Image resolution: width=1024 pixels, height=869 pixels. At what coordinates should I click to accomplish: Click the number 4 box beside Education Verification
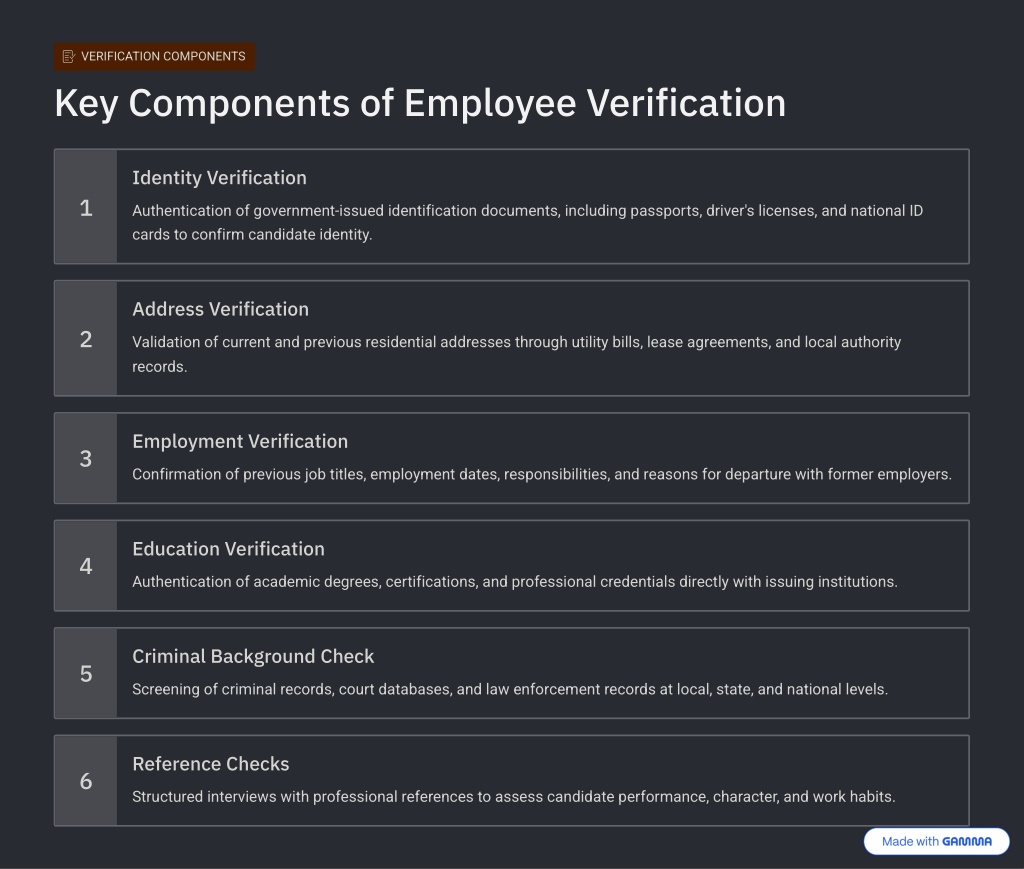tap(86, 566)
